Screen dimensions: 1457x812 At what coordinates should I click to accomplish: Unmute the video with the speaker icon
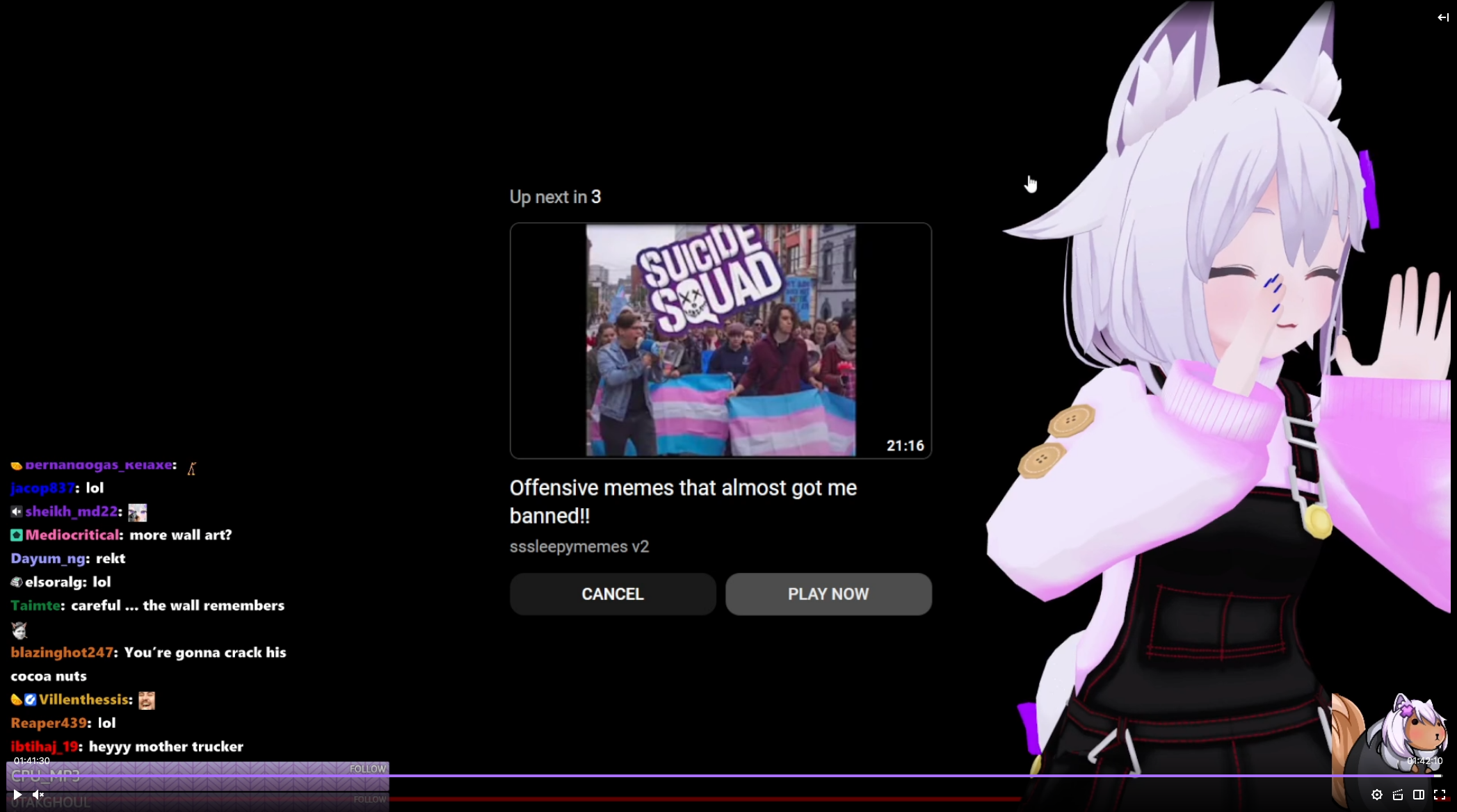38,795
